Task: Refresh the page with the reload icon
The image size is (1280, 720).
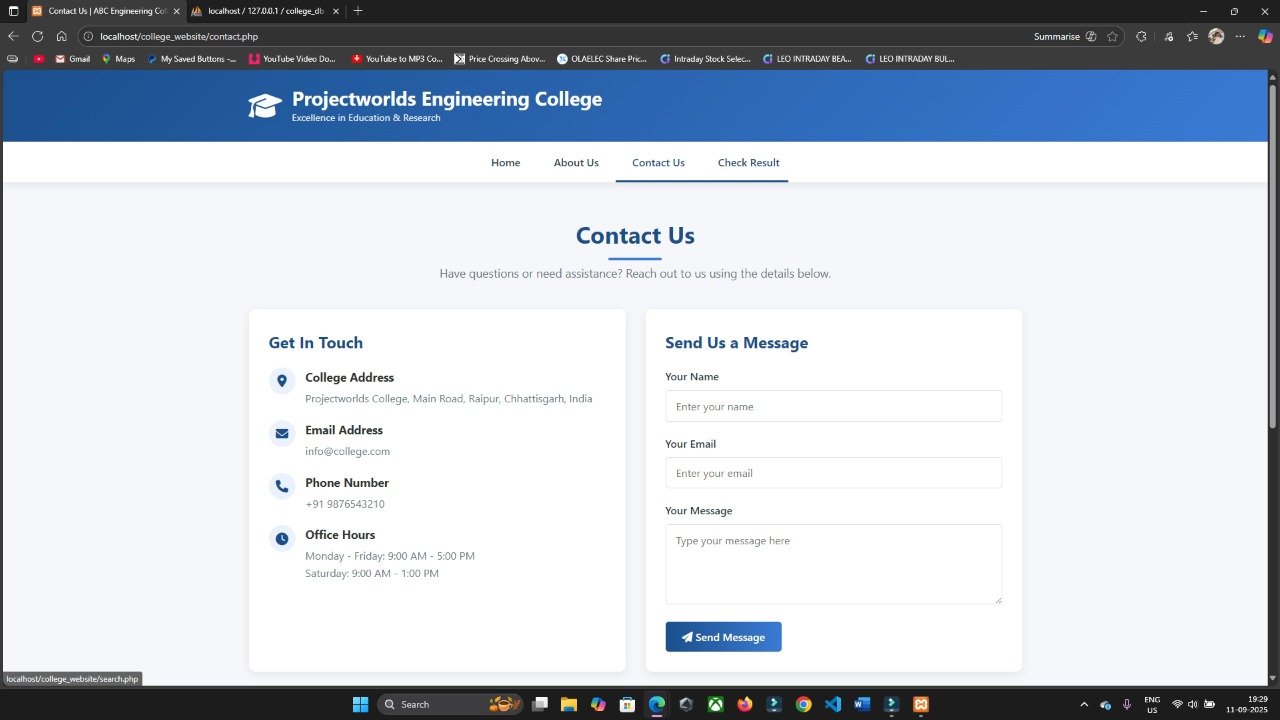Action: pyautogui.click(x=37, y=36)
